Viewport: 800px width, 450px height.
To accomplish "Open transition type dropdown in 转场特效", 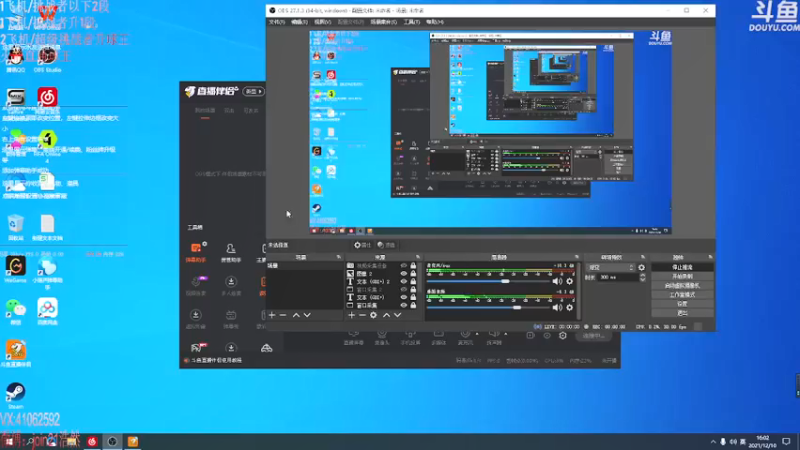I will tap(610, 267).
